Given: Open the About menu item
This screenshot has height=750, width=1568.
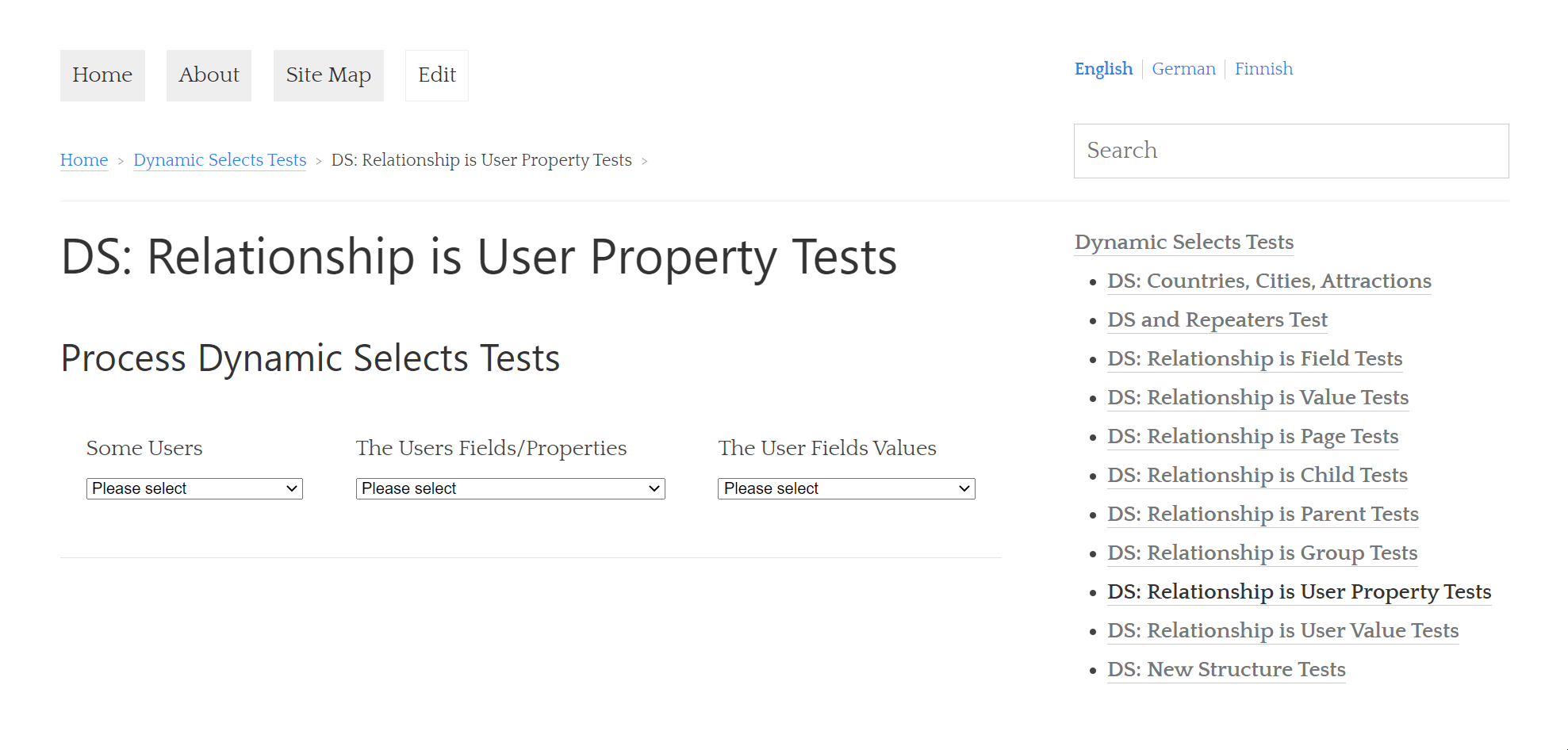Looking at the screenshot, I should [209, 75].
